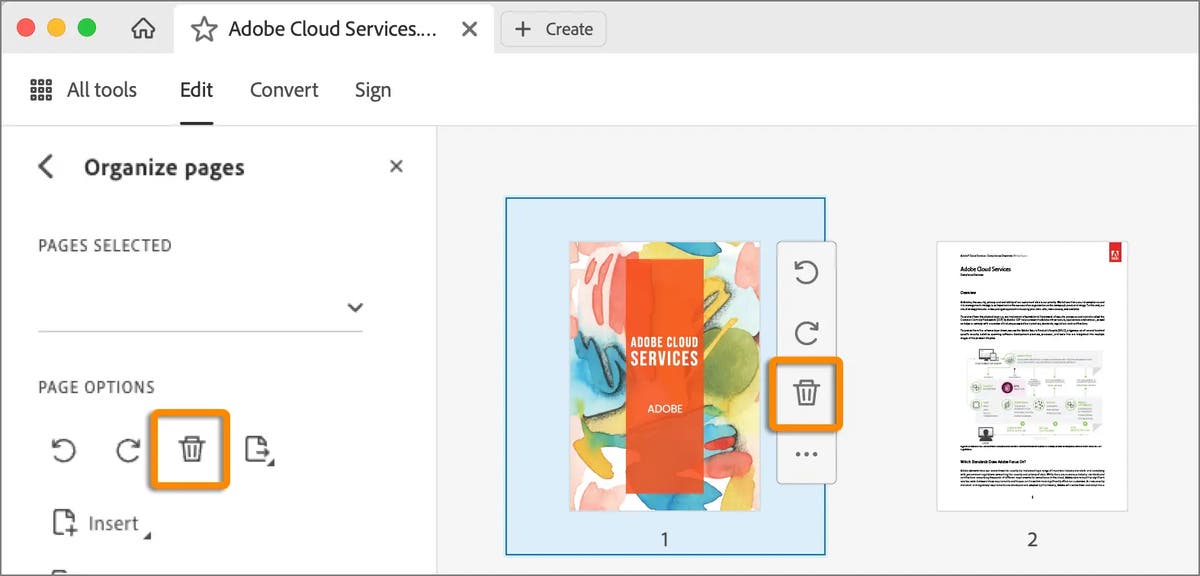Click the trash icon beside page 1
The height and width of the screenshot is (576, 1200).
[x=806, y=394]
